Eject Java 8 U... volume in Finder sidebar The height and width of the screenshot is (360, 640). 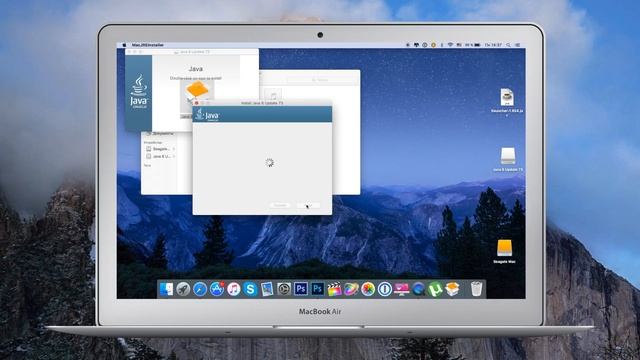click(173, 156)
